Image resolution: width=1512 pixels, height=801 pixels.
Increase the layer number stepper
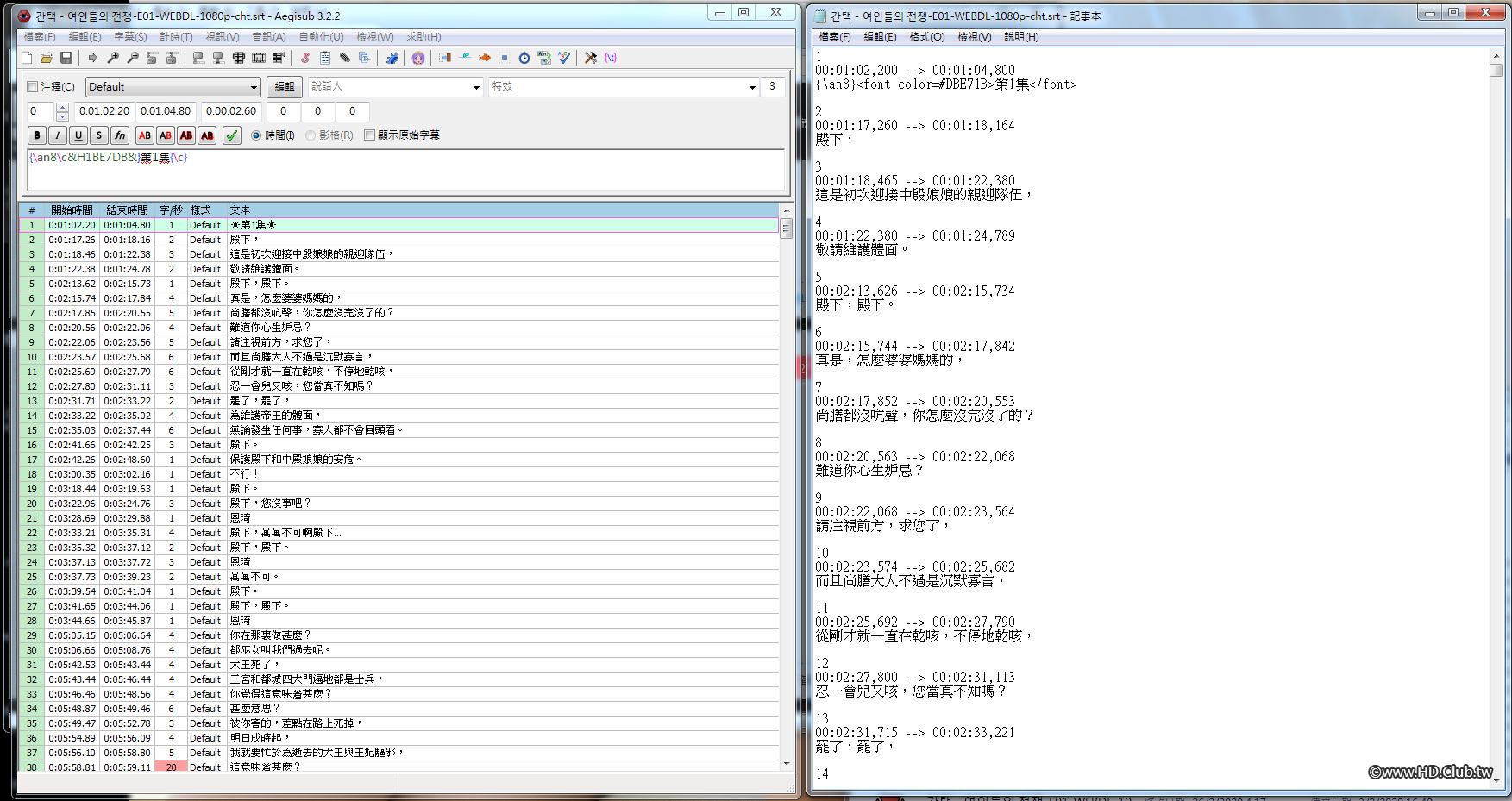coord(62,107)
